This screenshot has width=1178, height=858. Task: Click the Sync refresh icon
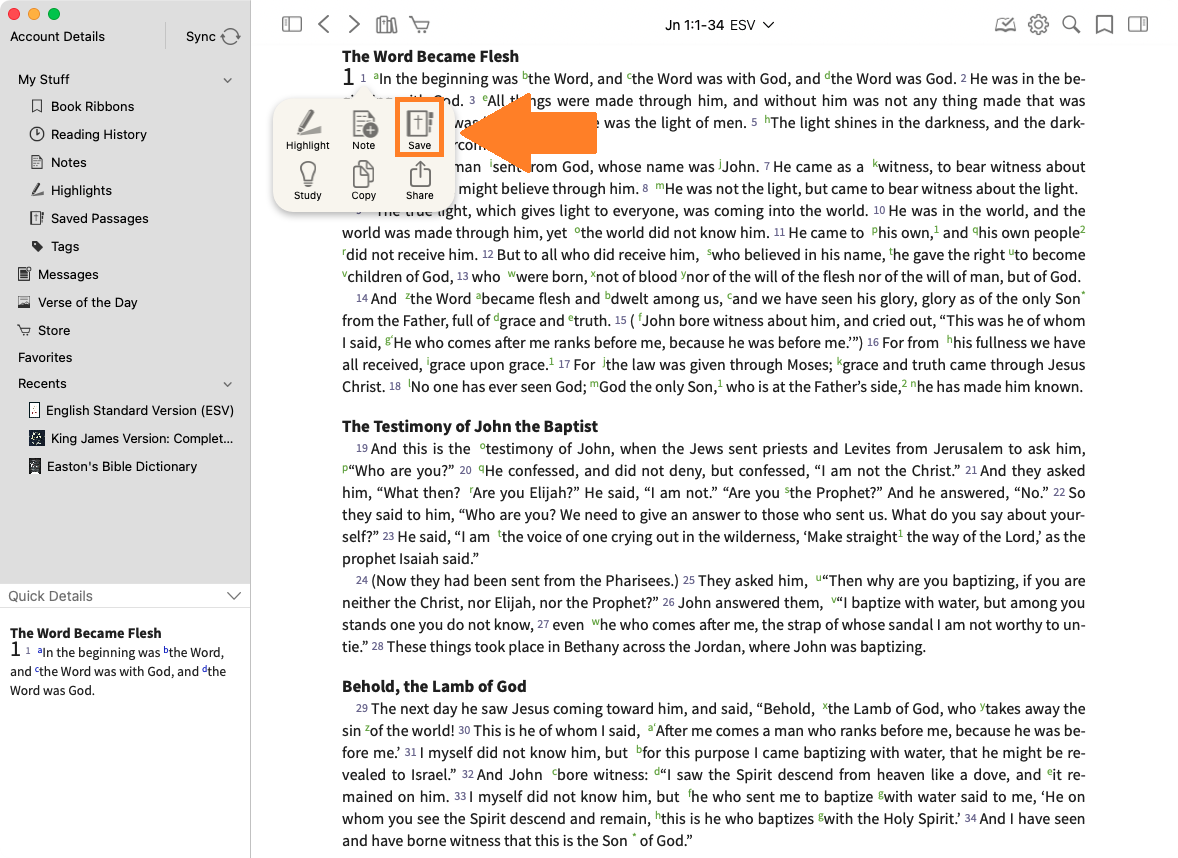point(231,37)
